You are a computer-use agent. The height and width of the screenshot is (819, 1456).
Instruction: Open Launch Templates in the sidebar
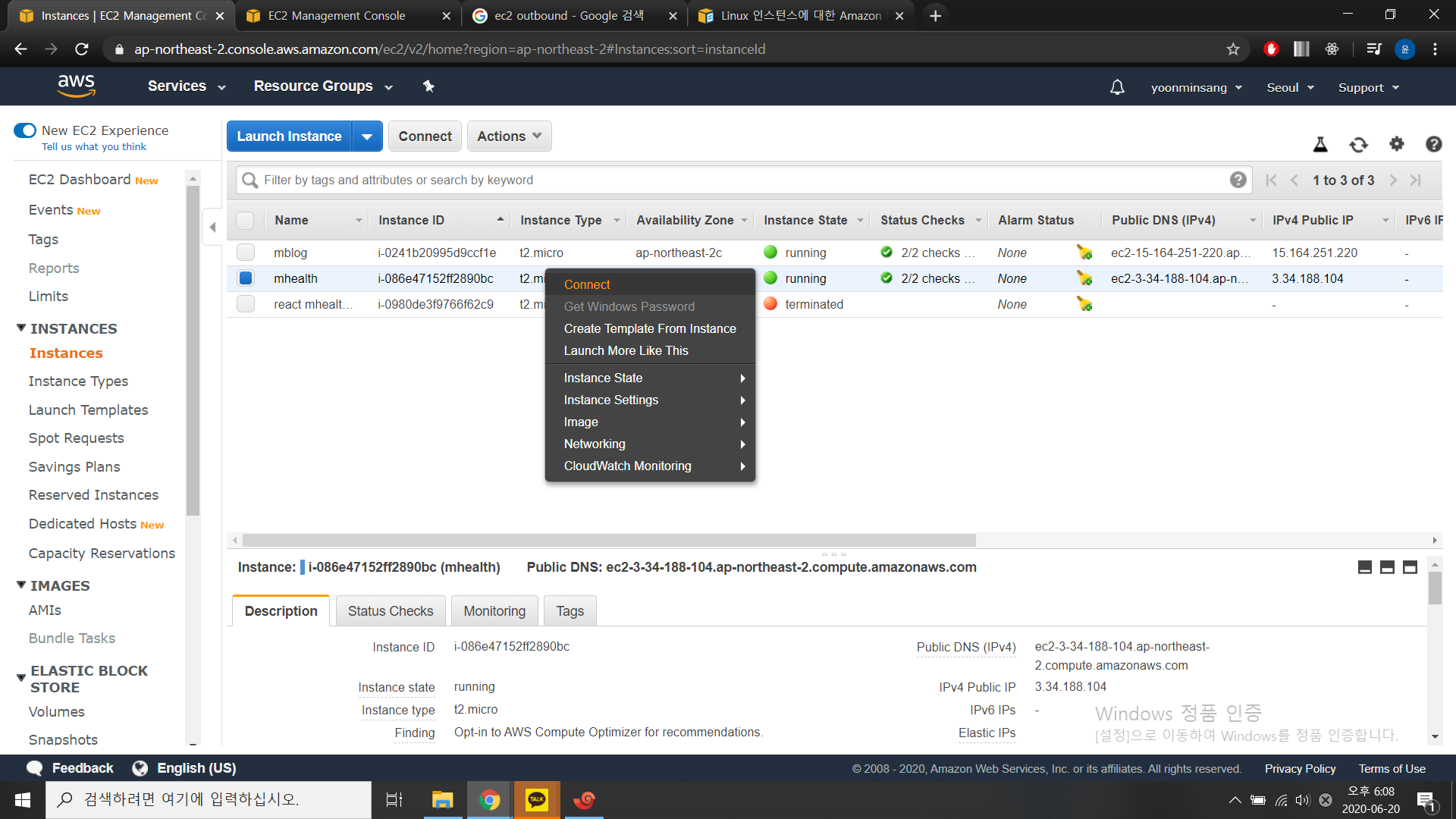pyautogui.click(x=89, y=409)
